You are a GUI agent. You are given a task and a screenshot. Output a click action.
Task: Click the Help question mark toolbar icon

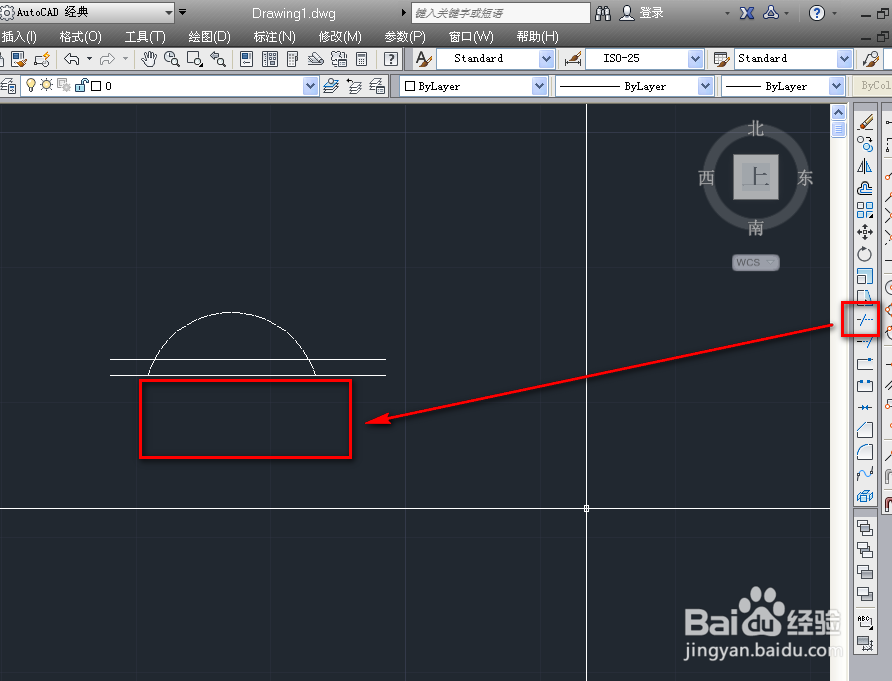390,59
